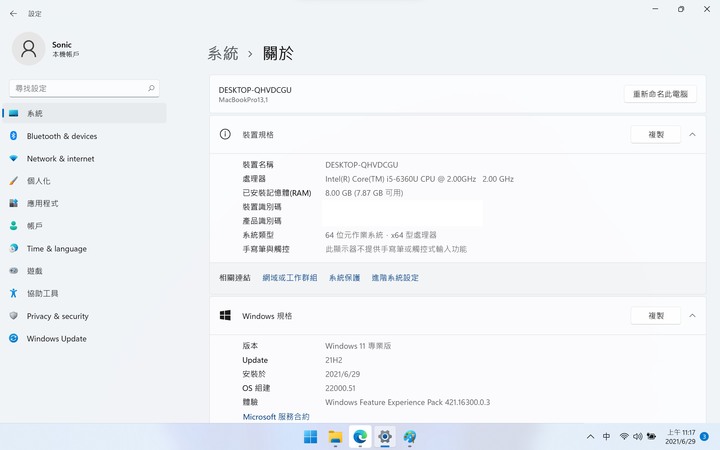Open the 系統保護 link
The width and height of the screenshot is (720, 450).
pos(344,277)
